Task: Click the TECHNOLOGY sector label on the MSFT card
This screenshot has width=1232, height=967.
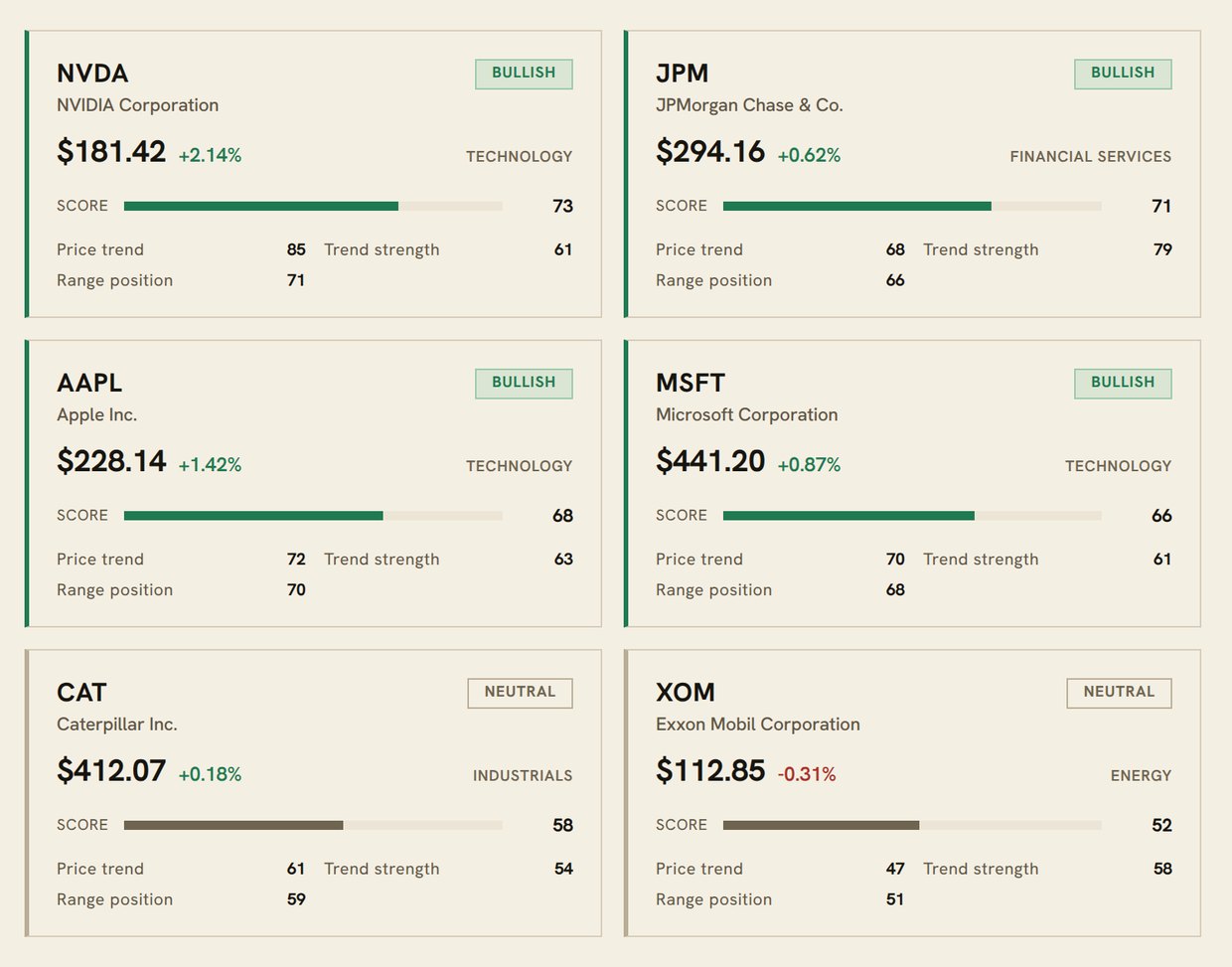Action: 1118,466
